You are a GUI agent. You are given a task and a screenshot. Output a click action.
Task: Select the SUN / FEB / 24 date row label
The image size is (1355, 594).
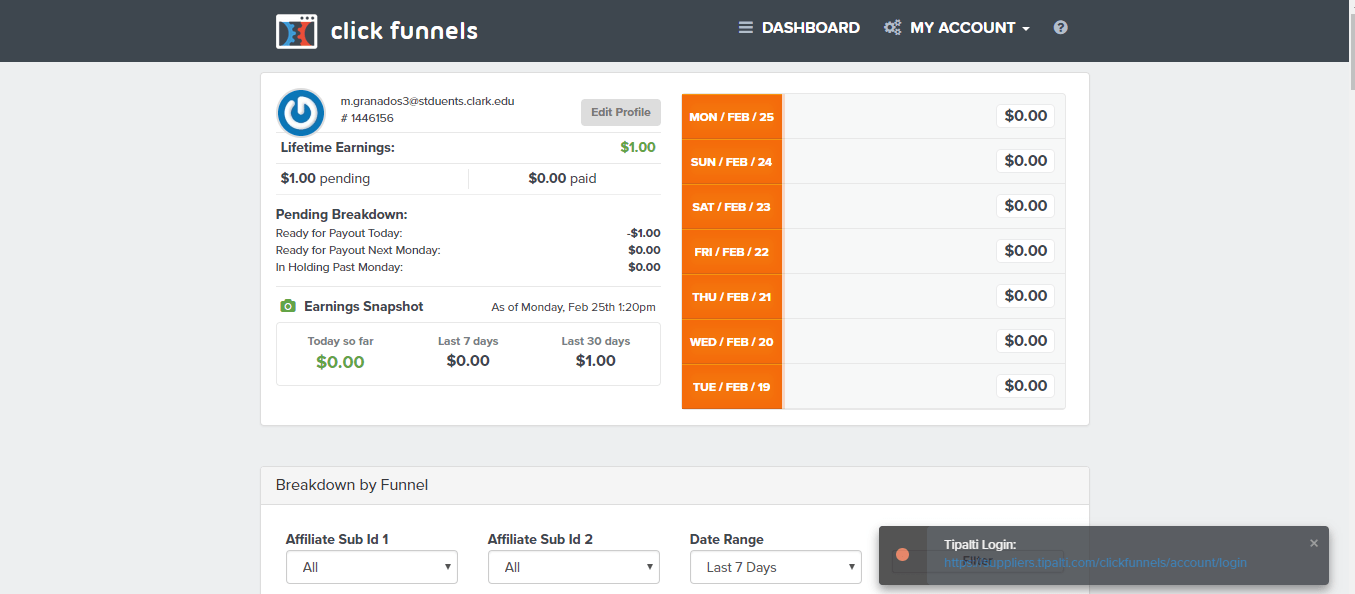(732, 162)
